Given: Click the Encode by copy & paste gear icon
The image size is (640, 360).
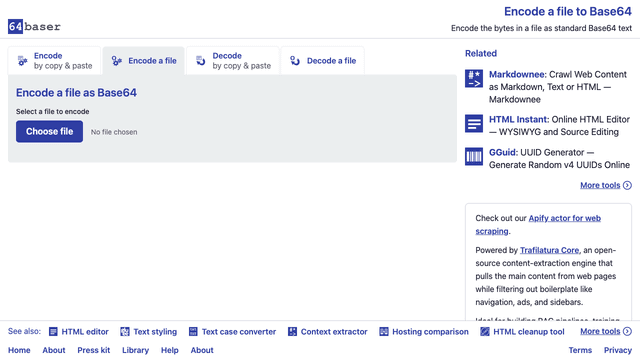Looking at the screenshot, I should point(22,61).
